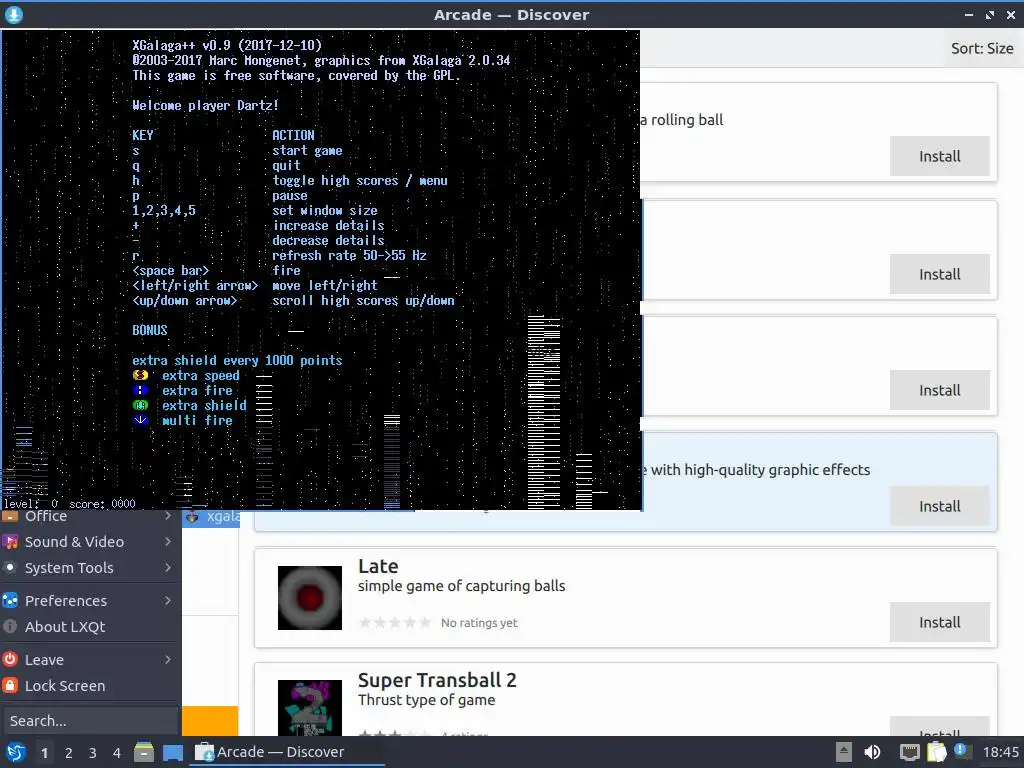The image size is (1024, 768).
Task: Click the menu Search field
Action: pos(90,721)
